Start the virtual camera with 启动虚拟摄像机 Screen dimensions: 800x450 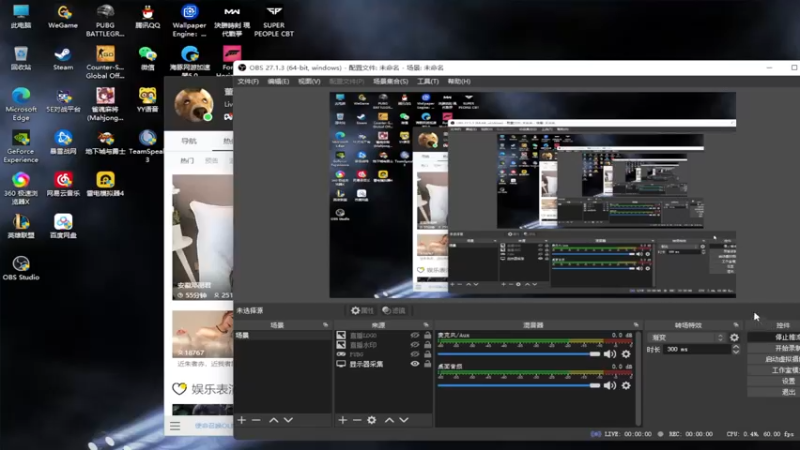coord(774,359)
